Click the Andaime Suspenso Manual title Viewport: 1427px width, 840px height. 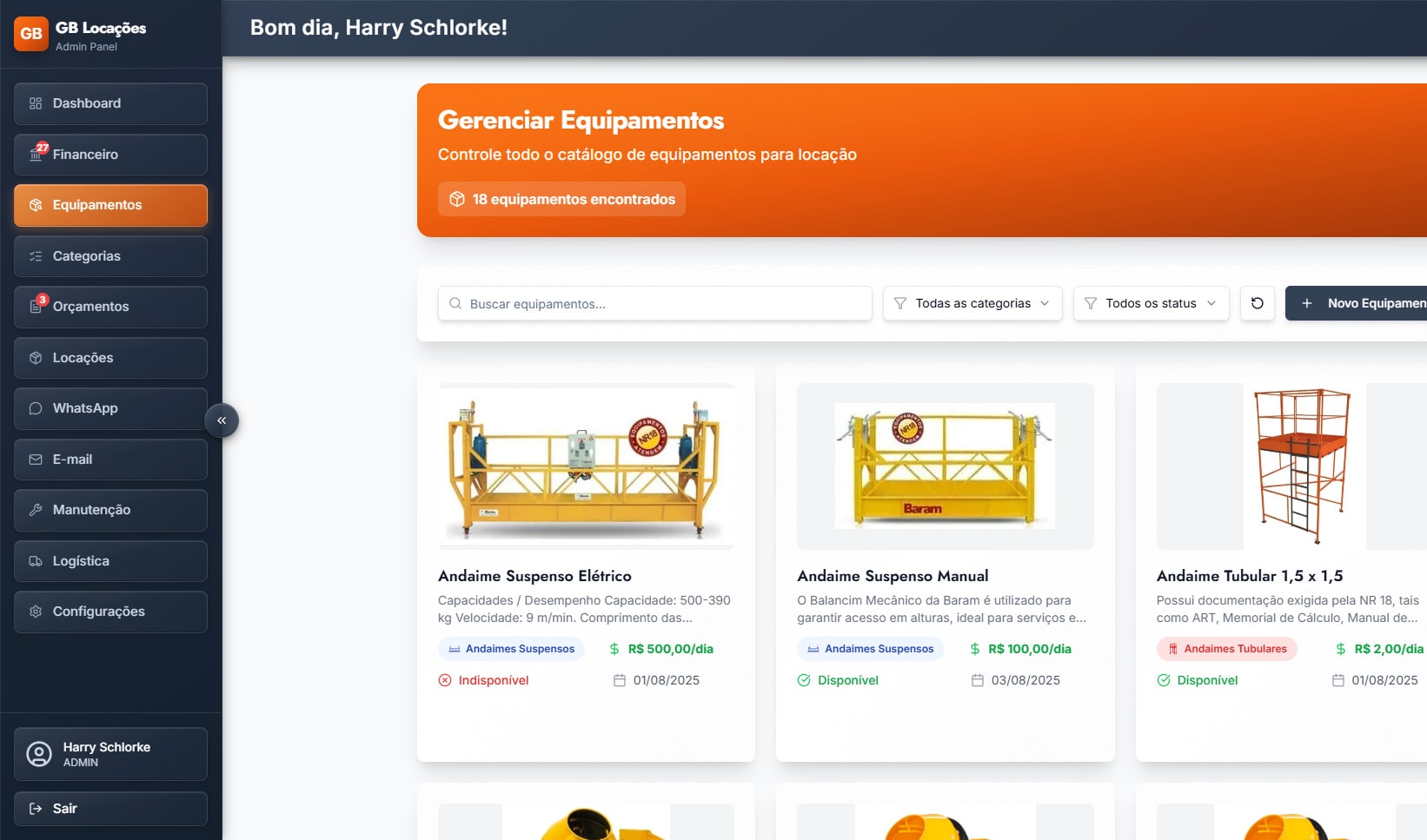(x=893, y=576)
